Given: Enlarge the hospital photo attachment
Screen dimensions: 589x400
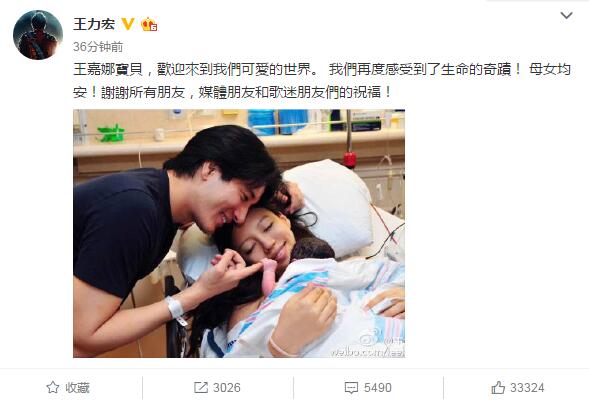Looking at the screenshot, I should tap(239, 233).
